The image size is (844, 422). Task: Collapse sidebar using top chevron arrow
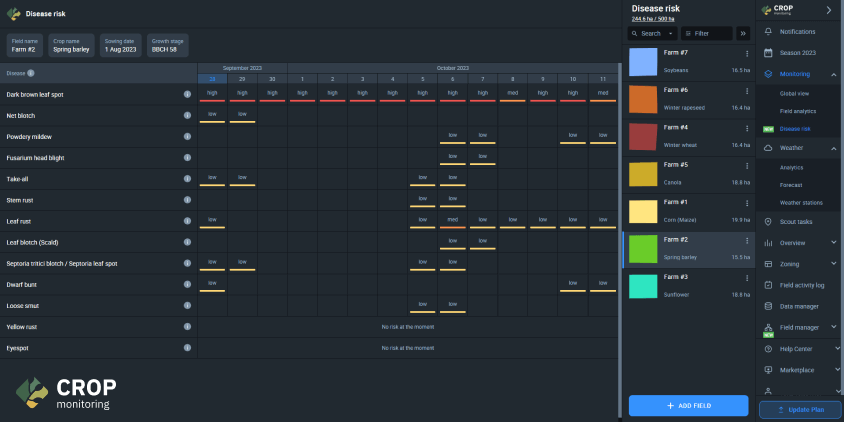click(x=829, y=10)
